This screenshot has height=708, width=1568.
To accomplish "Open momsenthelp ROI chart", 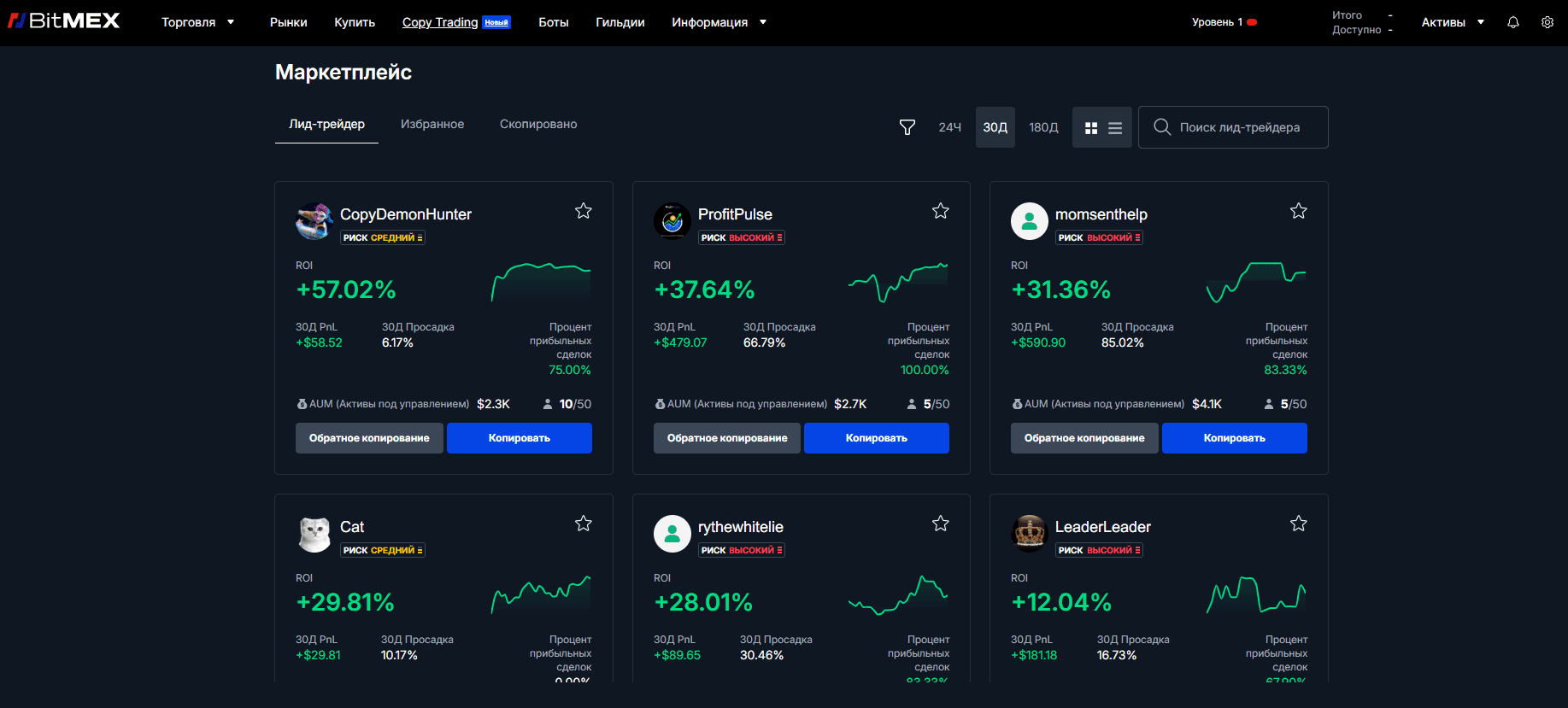I will 1256,283.
